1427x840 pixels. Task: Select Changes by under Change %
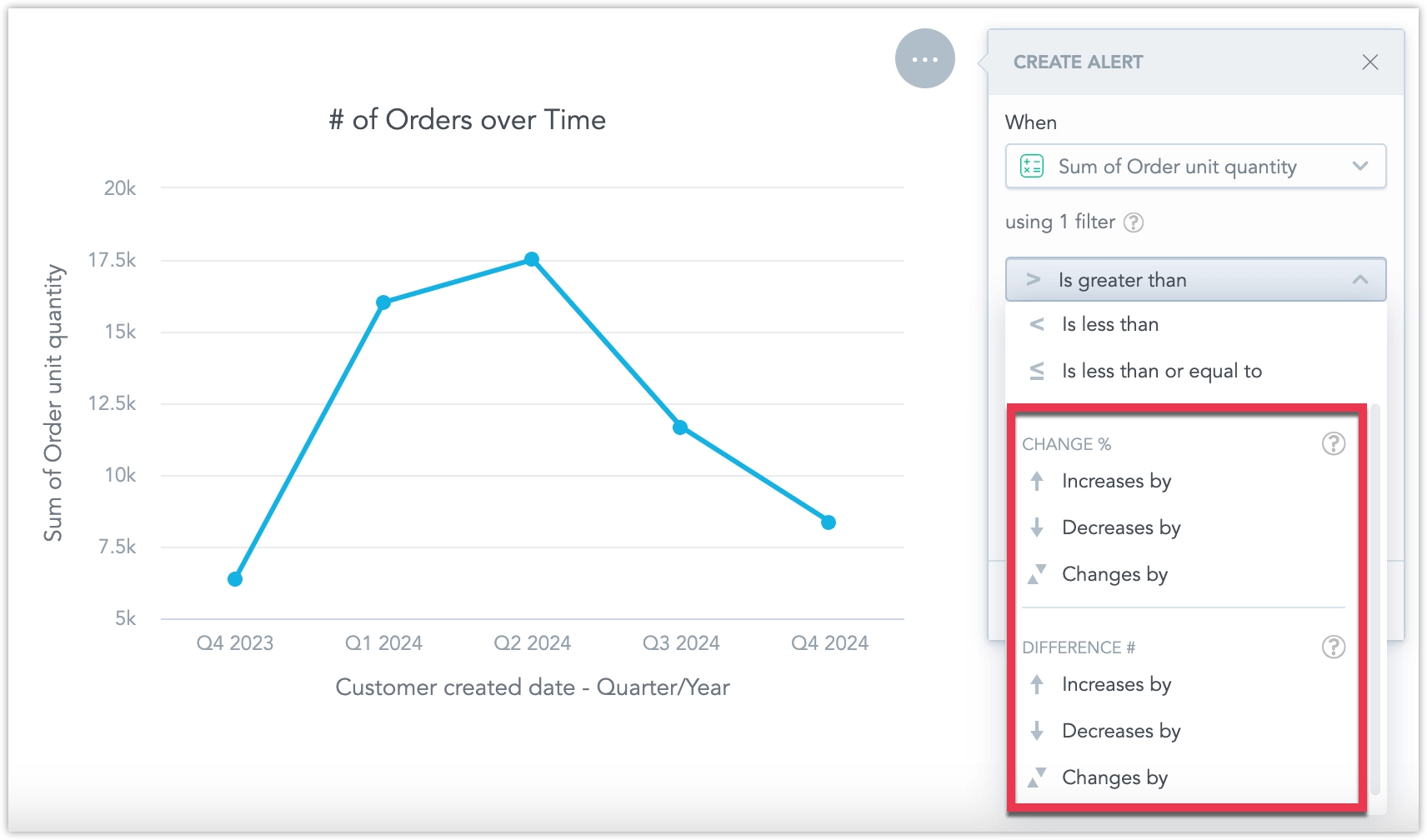click(1184, 574)
